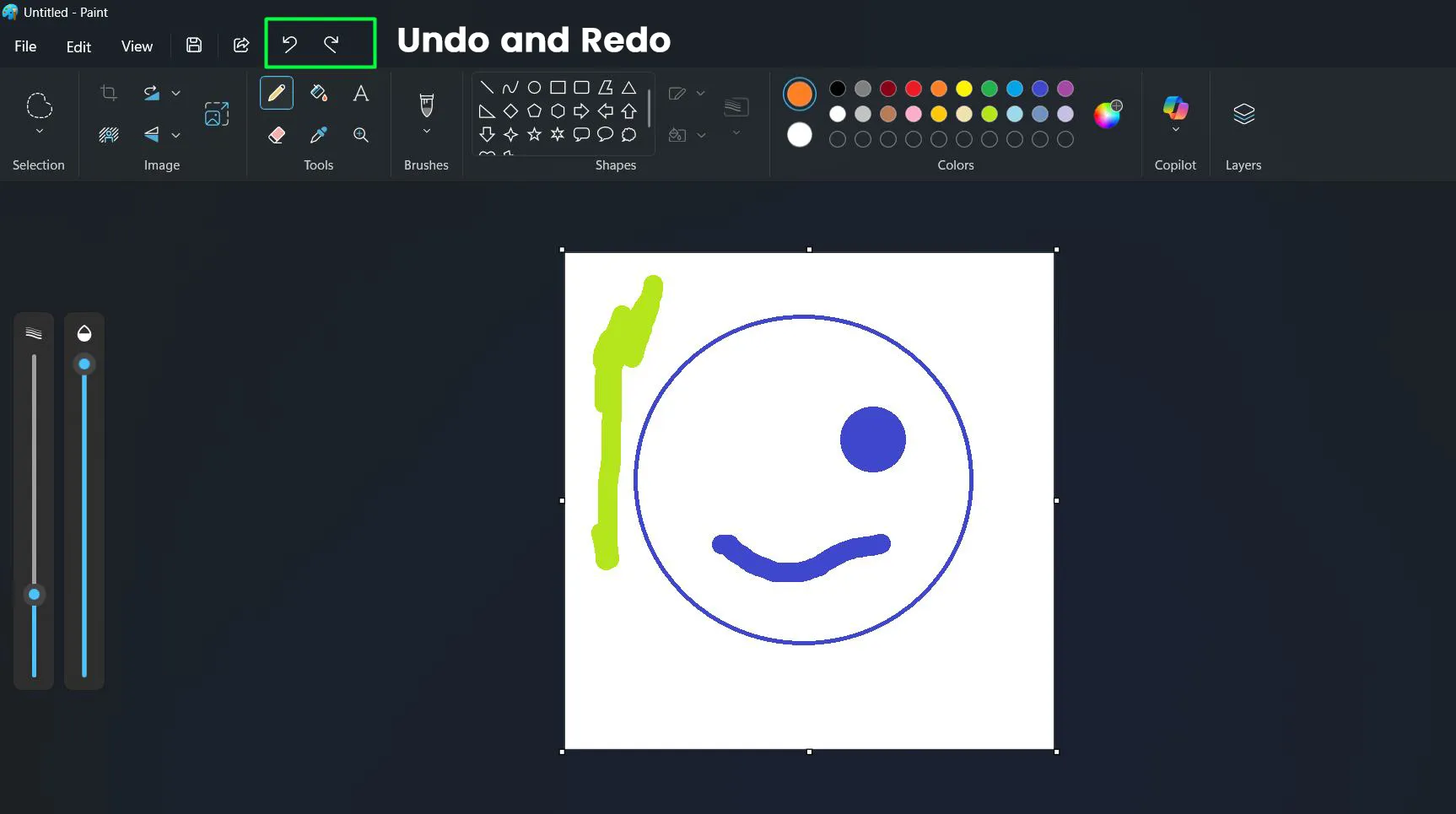Screen dimensions: 1456x814
Task: Open the Edit menu
Action: [78, 46]
